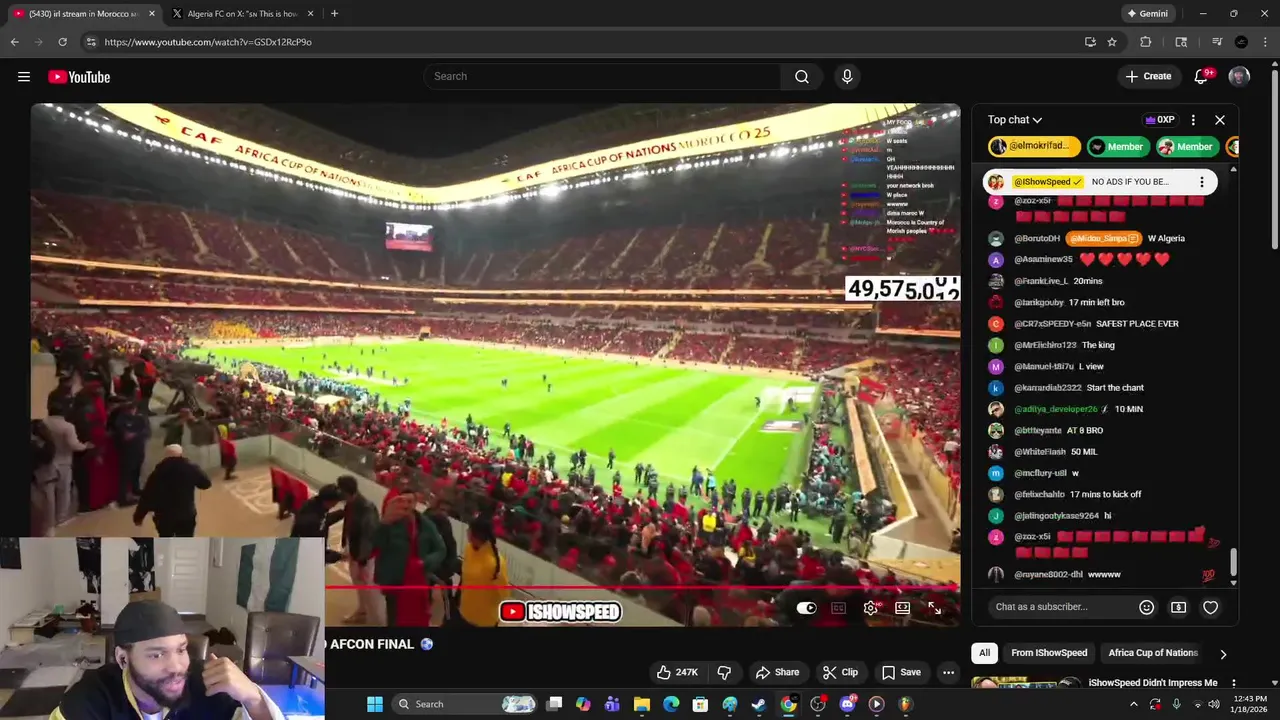The height and width of the screenshot is (720, 1280).
Task: View site information icon in address bar
Action: pyautogui.click(x=91, y=42)
